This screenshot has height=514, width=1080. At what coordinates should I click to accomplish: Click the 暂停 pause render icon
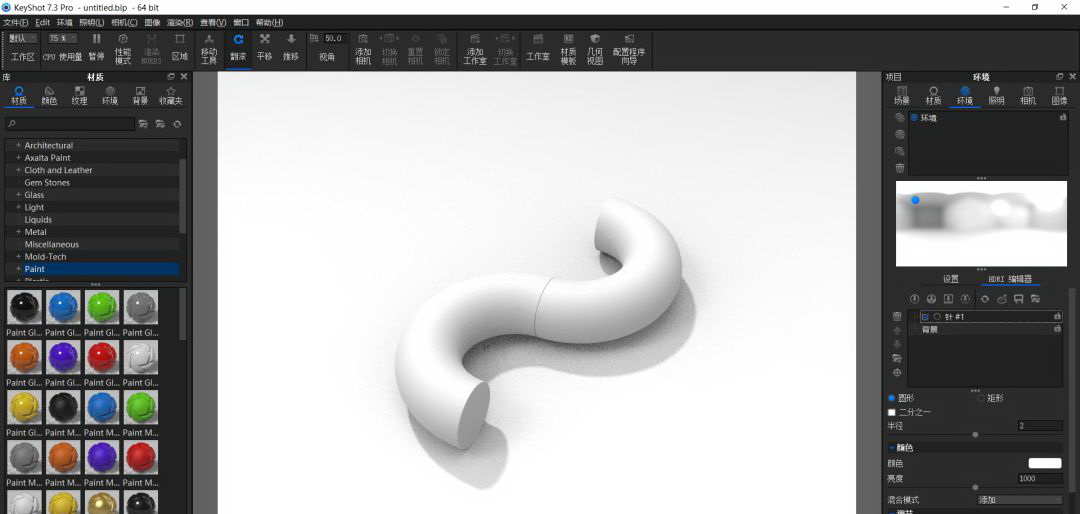[x=96, y=39]
